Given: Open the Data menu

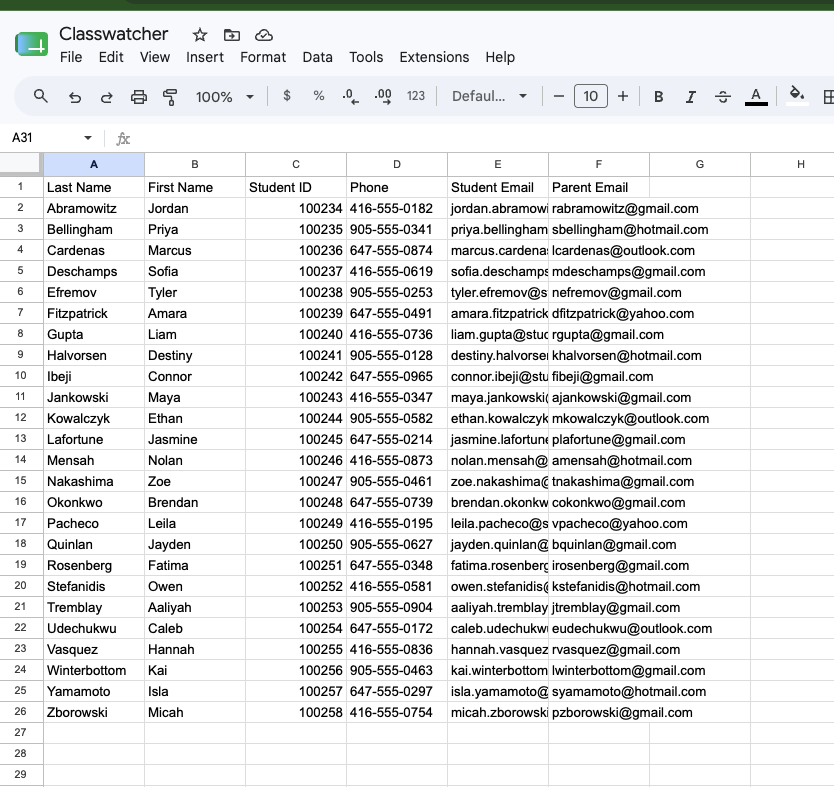Looking at the screenshot, I should pyautogui.click(x=318, y=57).
